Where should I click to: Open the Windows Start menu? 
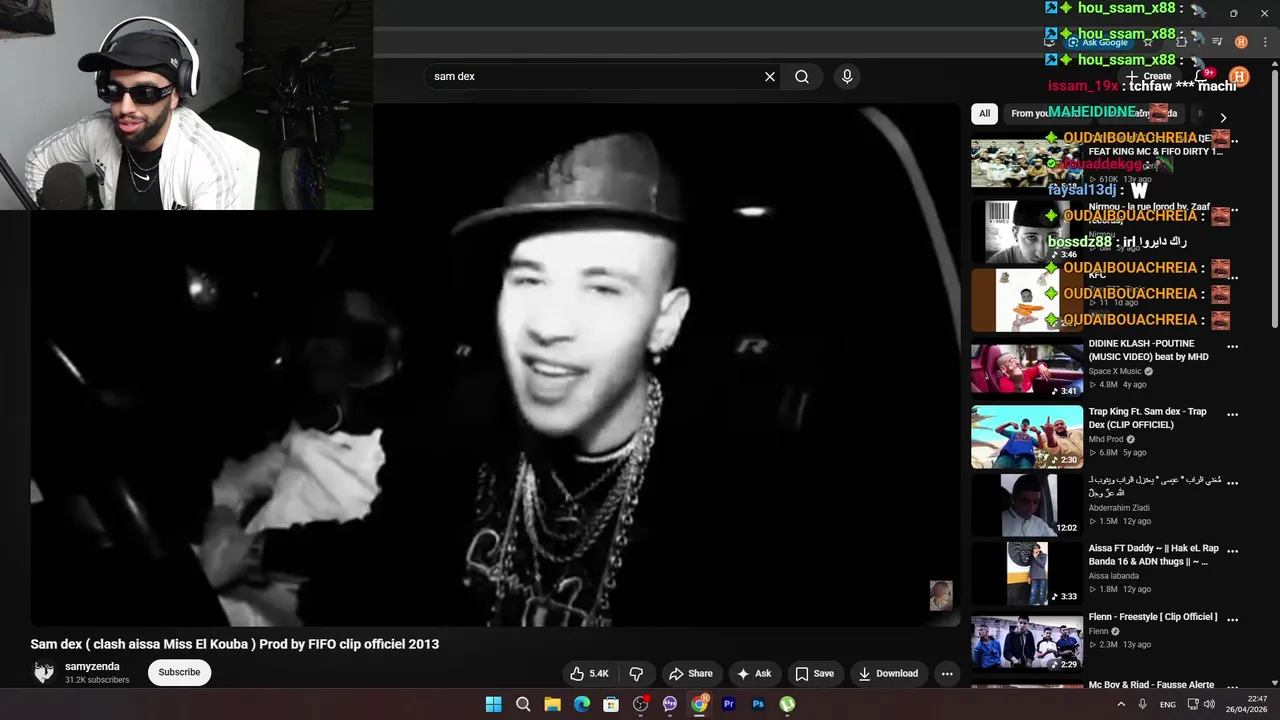point(493,704)
